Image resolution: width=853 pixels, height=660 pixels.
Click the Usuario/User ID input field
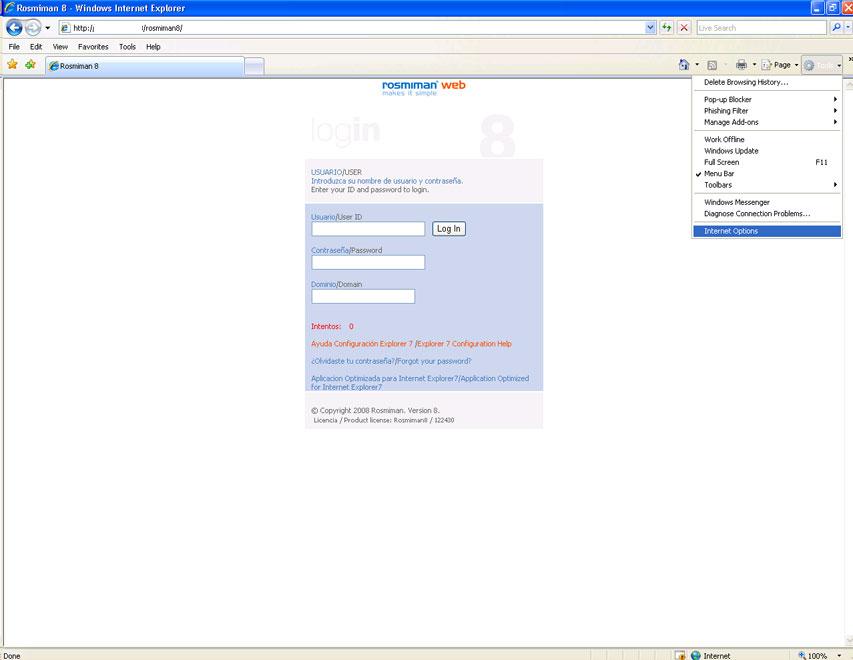pyautogui.click(x=368, y=229)
